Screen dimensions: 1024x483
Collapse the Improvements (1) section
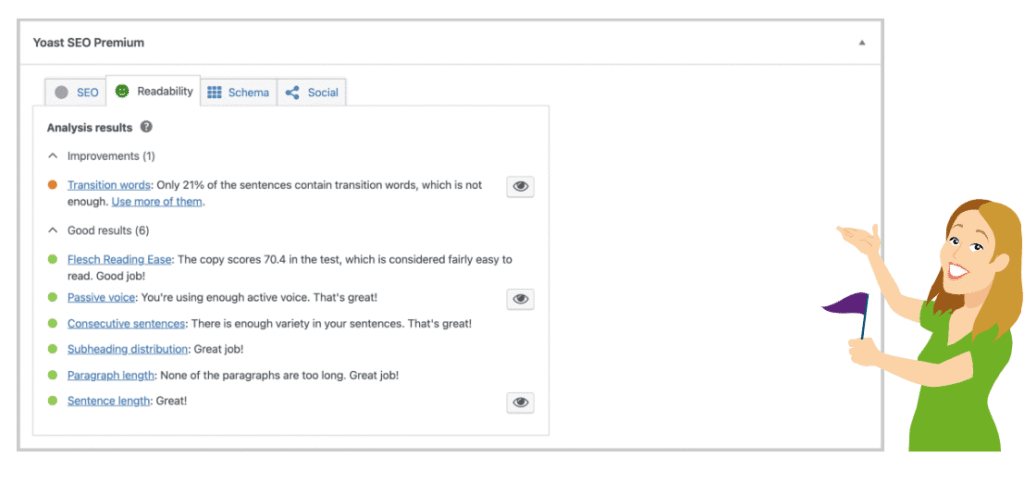pos(53,156)
